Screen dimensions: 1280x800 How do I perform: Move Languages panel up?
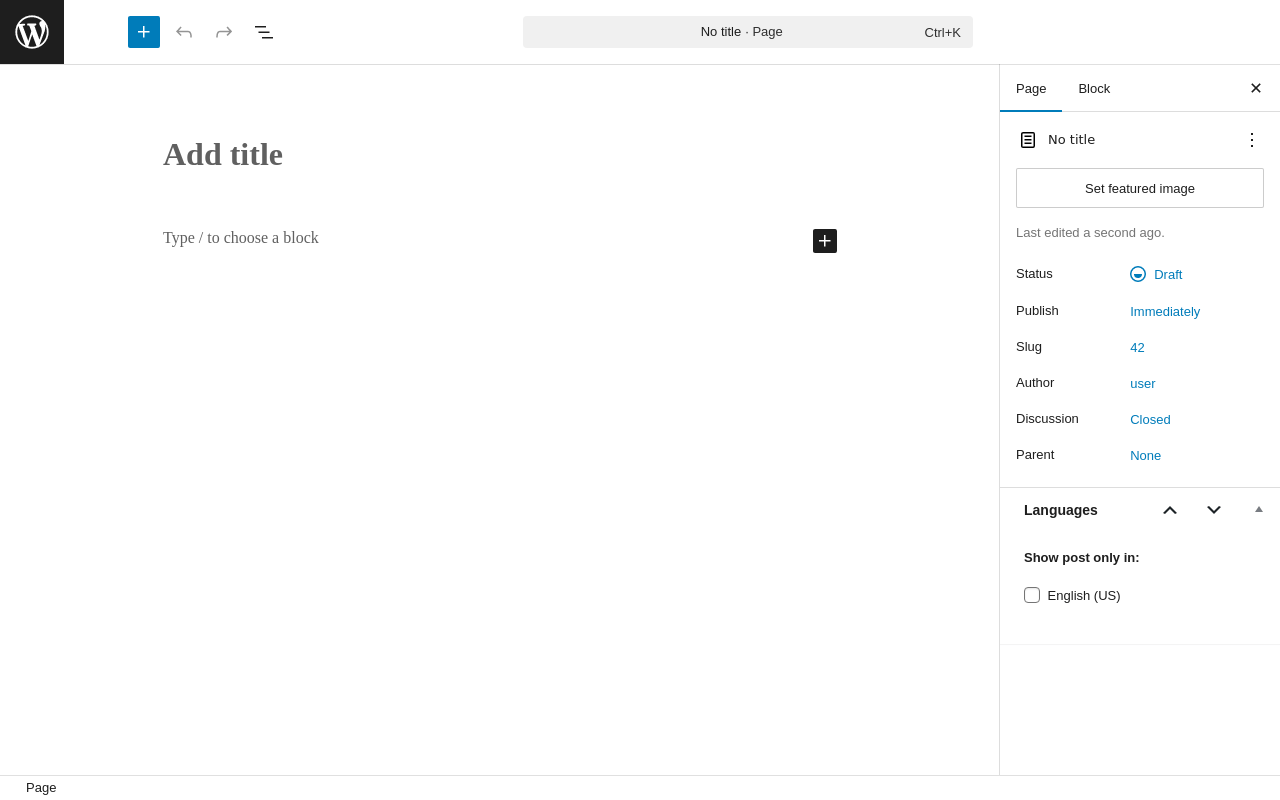coord(1170,510)
